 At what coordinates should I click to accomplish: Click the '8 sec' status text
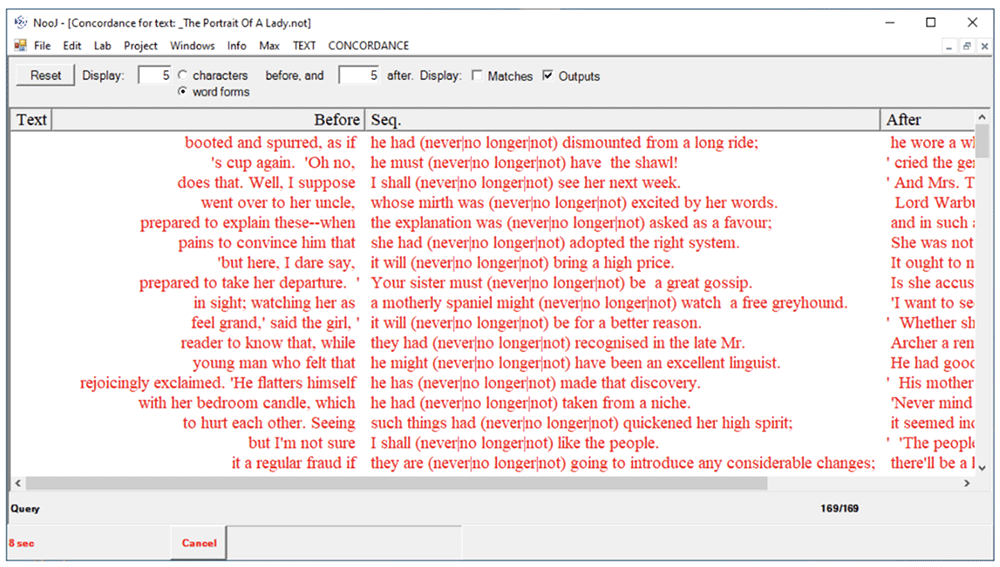(x=22, y=543)
